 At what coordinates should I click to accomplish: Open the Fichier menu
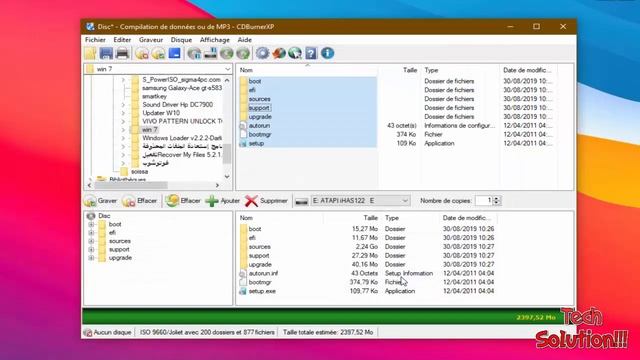click(95, 40)
